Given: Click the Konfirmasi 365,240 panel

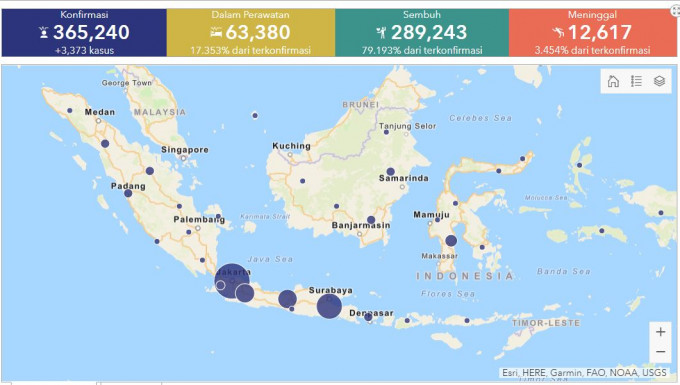Looking at the screenshot, I should [x=84, y=33].
